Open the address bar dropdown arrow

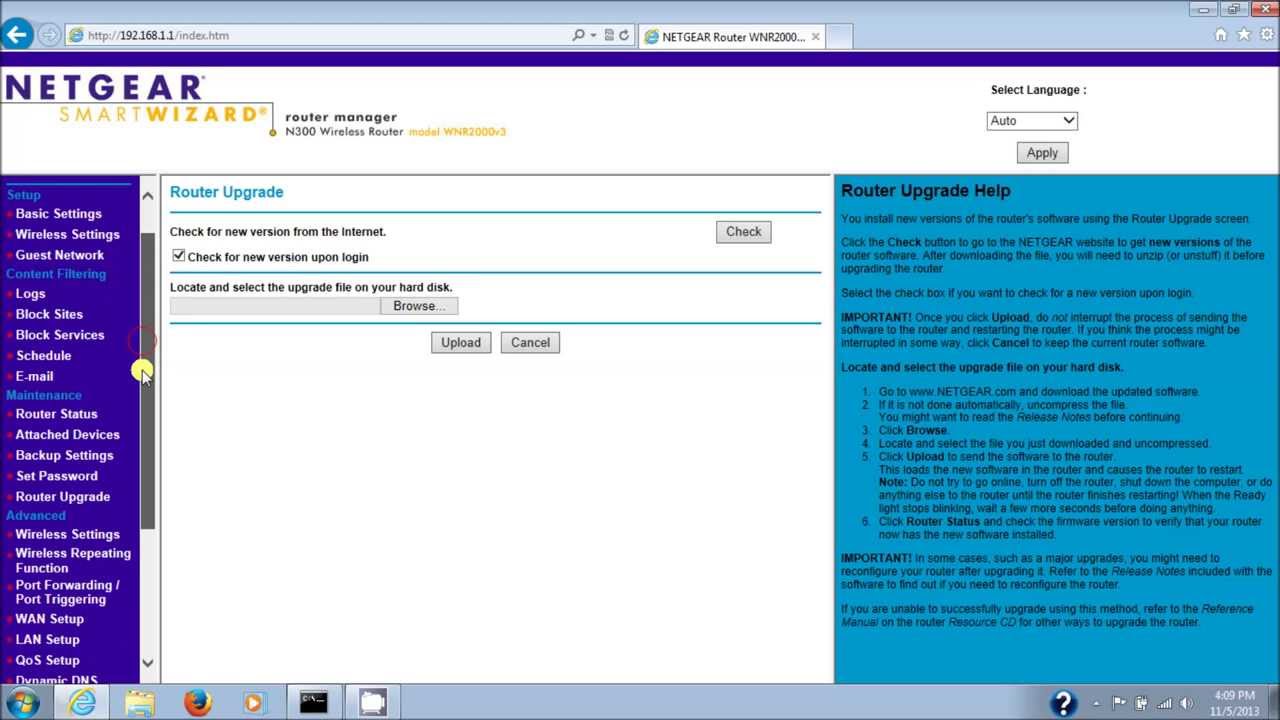593,35
